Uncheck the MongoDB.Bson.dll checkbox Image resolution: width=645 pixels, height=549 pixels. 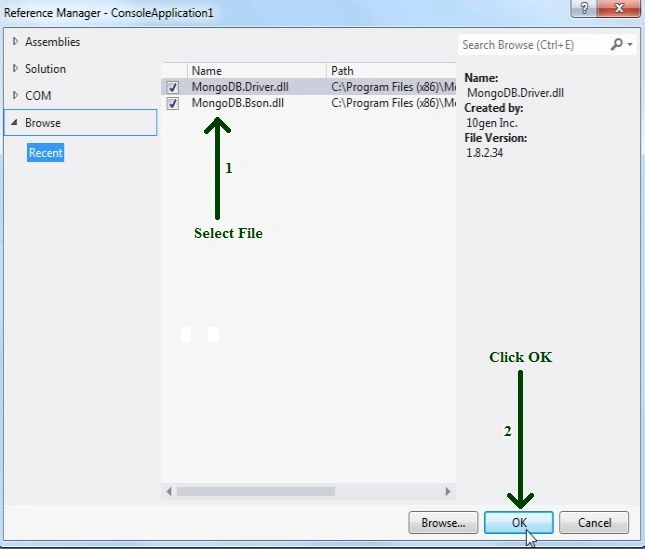[x=173, y=103]
